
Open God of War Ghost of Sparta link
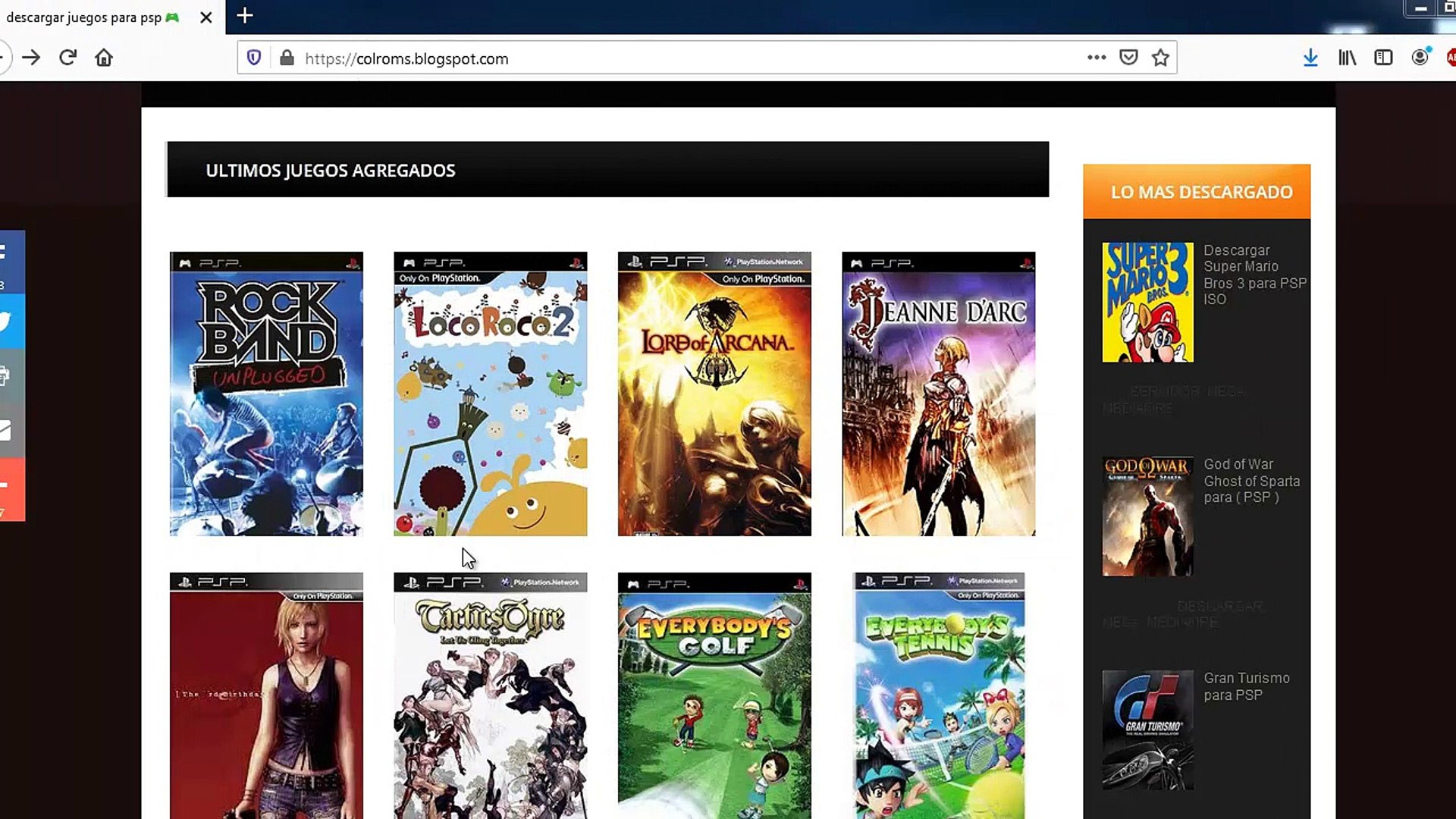tap(1251, 481)
